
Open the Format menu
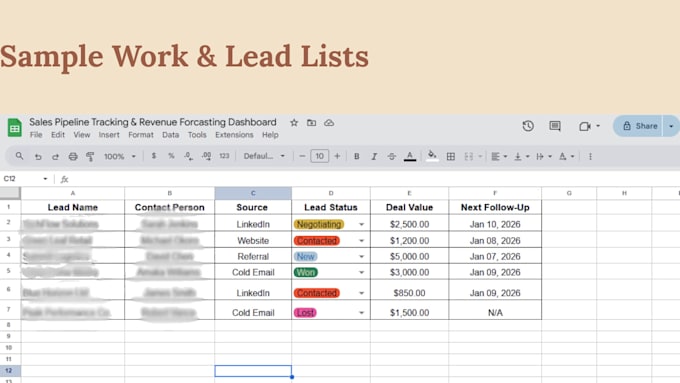click(141, 135)
